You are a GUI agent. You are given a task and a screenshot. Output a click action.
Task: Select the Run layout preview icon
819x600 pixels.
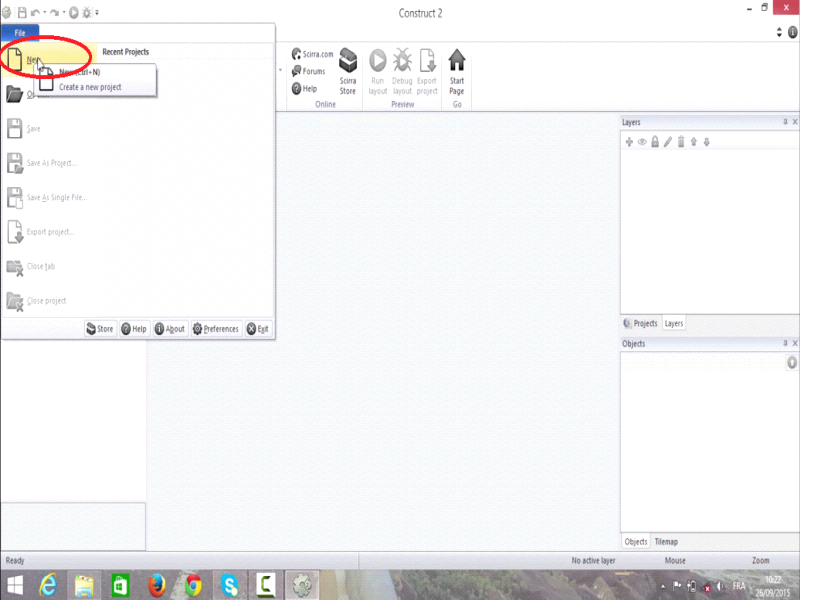(377, 58)
